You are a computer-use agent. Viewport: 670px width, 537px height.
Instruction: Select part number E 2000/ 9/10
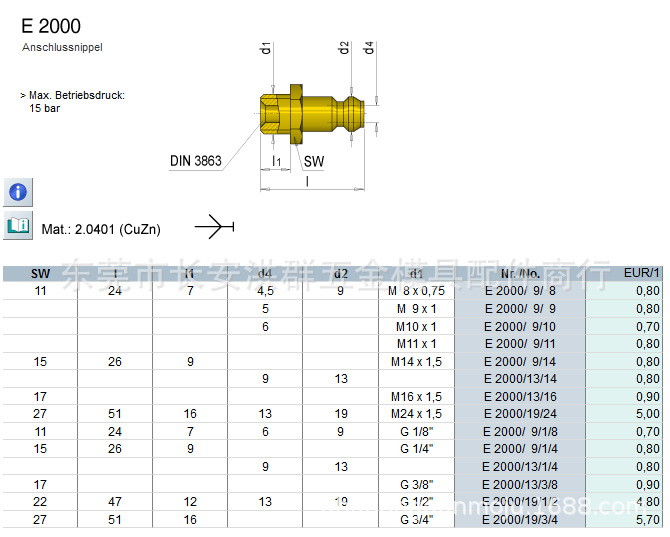point(520,327)
